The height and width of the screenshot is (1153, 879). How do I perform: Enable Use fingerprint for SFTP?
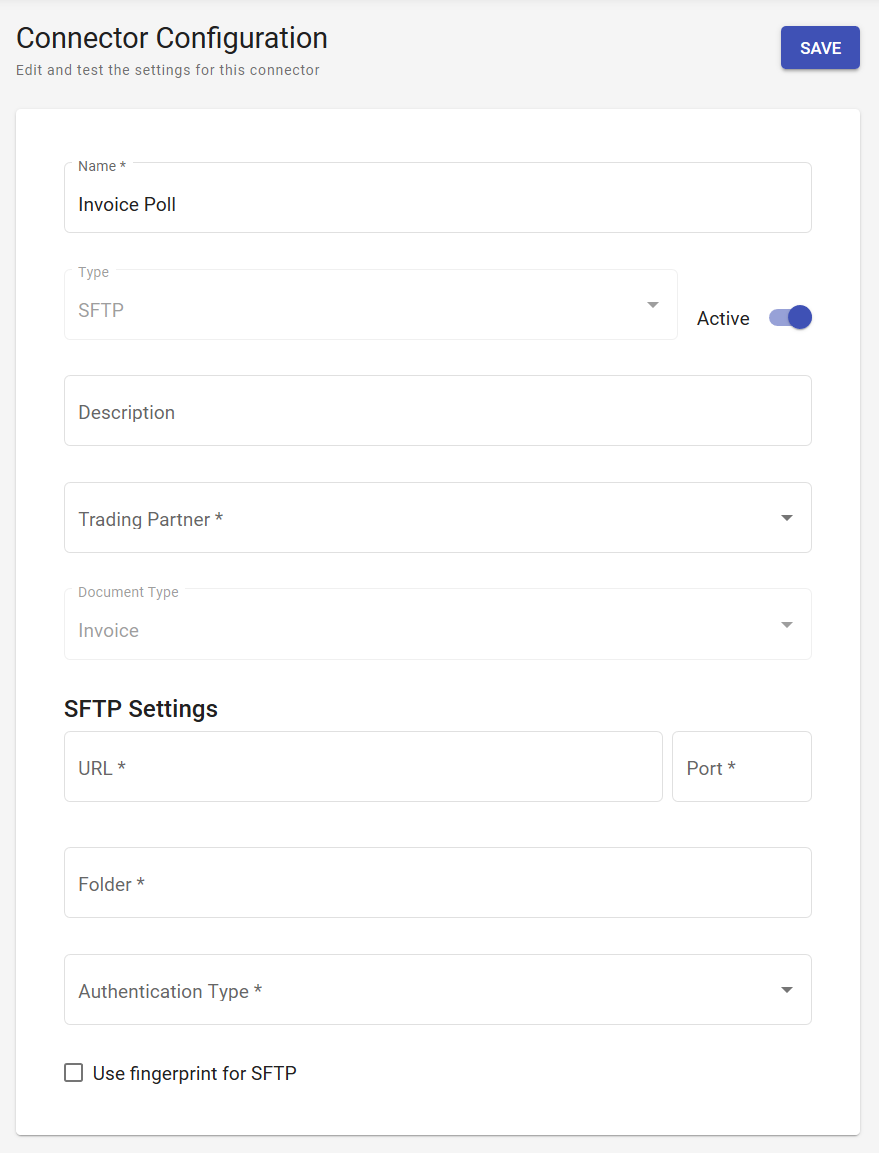click(x=73, y=1072)
